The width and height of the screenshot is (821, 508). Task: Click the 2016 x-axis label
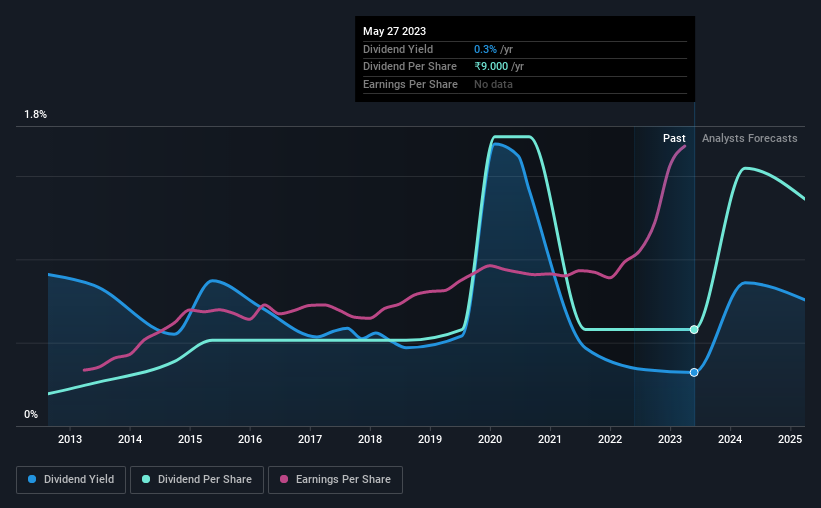click(x=250, y=439)
